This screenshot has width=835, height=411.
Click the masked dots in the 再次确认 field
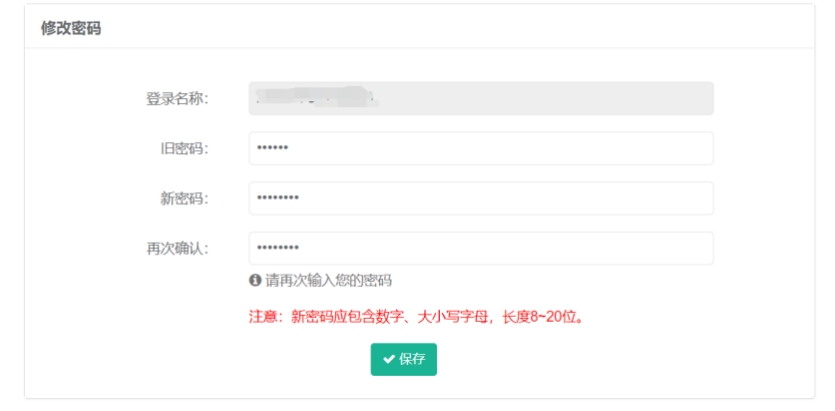click(278, 248)
